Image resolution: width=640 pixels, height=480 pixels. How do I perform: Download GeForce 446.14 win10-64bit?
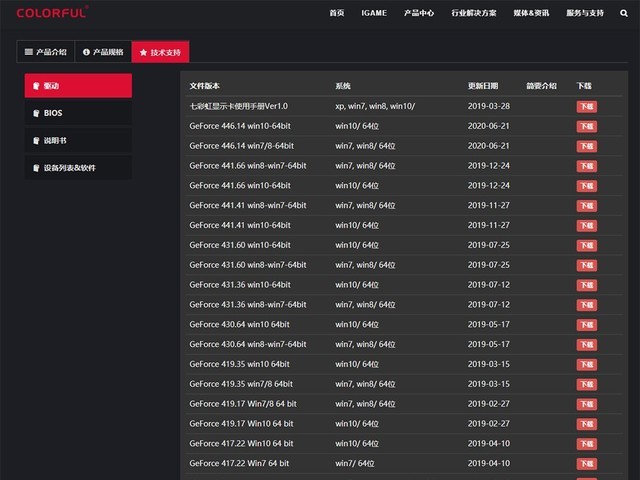click(x=587, y=127)
